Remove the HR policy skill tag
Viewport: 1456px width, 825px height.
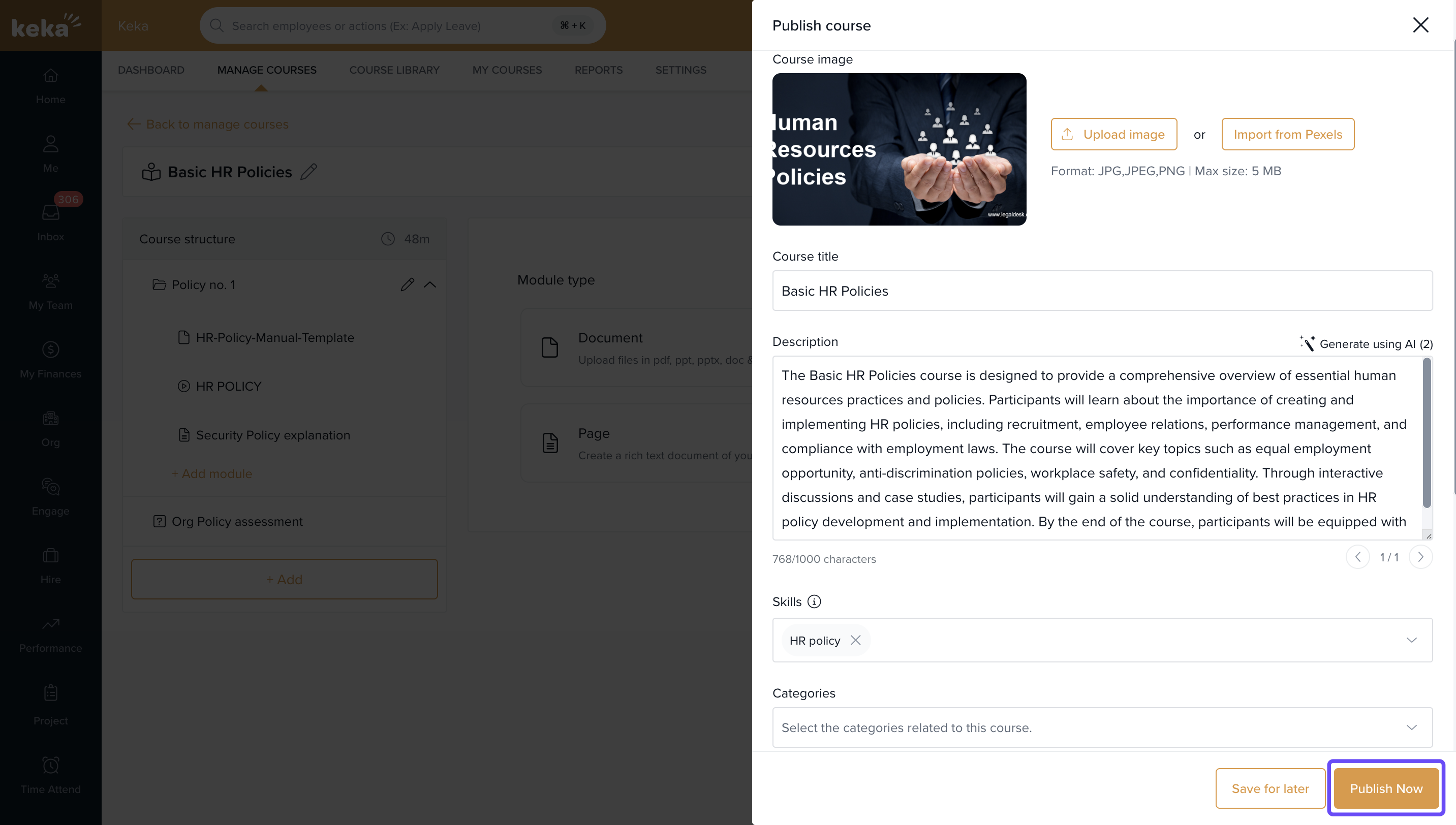pyautogui.click(x=855, y=640)
